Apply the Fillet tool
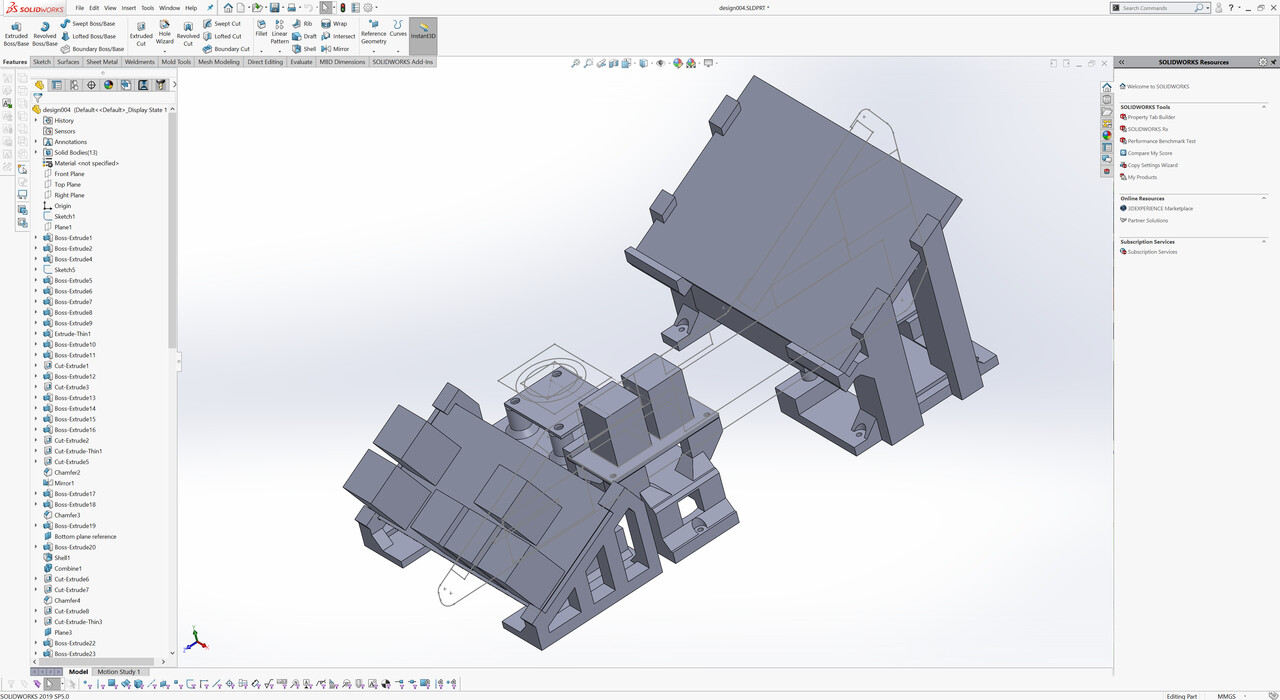The height and width of the screenshot is (700, 1280). tap(261, 29)
